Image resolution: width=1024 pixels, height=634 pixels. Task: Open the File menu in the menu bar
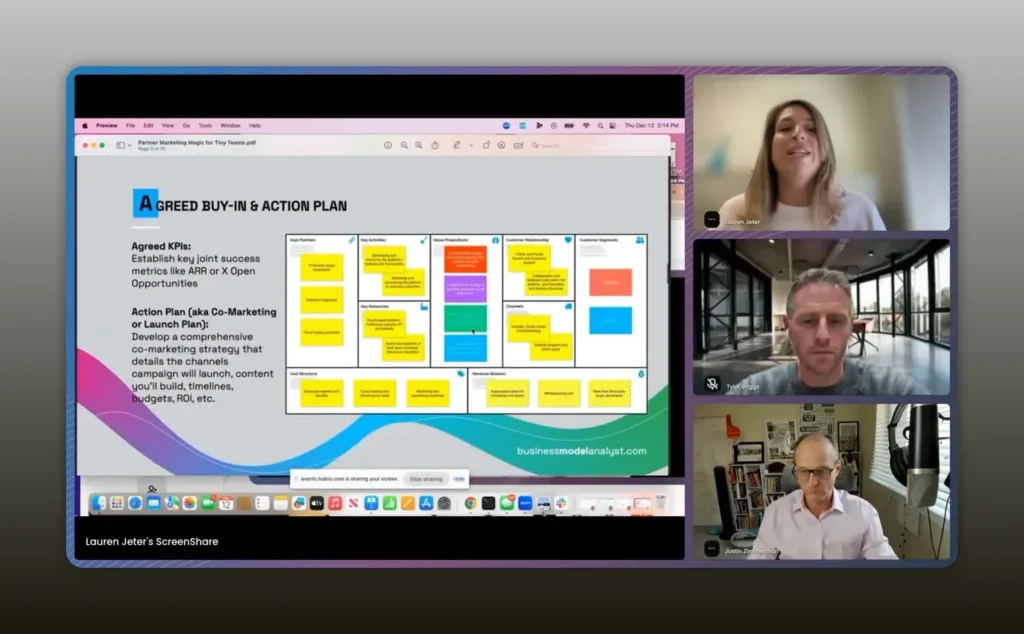point(130,126)
